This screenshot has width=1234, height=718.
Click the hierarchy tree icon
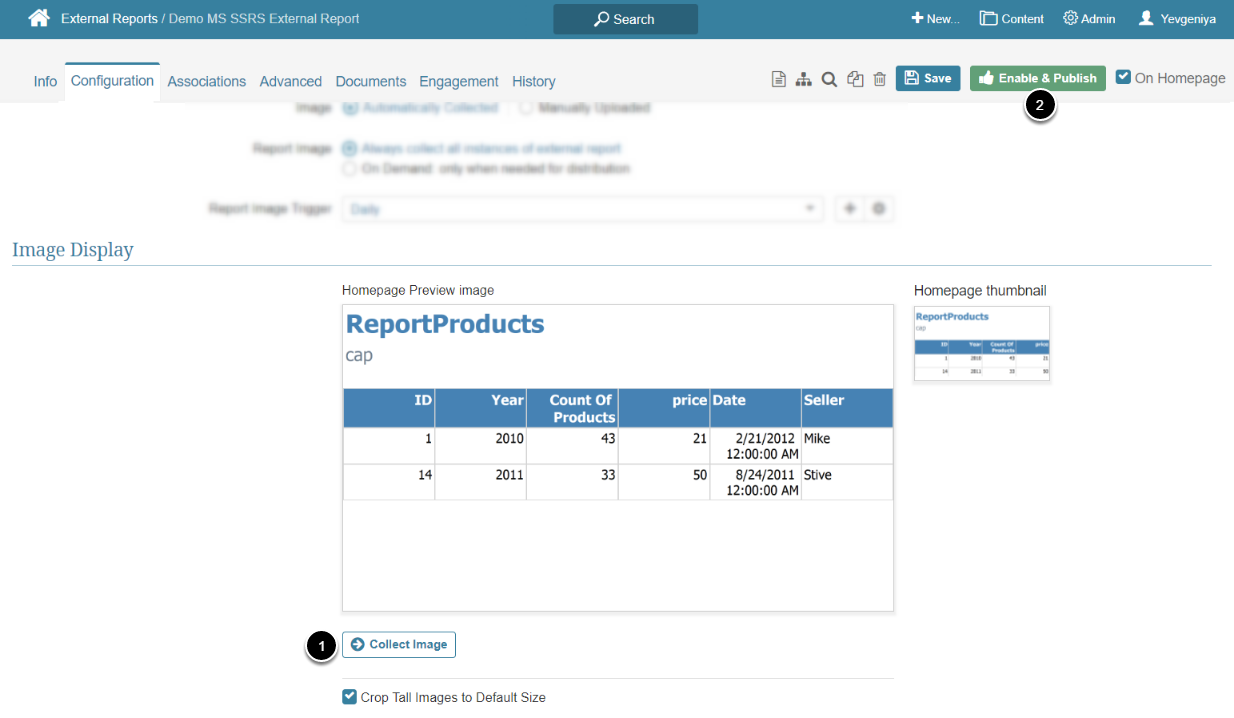[803, 79]
